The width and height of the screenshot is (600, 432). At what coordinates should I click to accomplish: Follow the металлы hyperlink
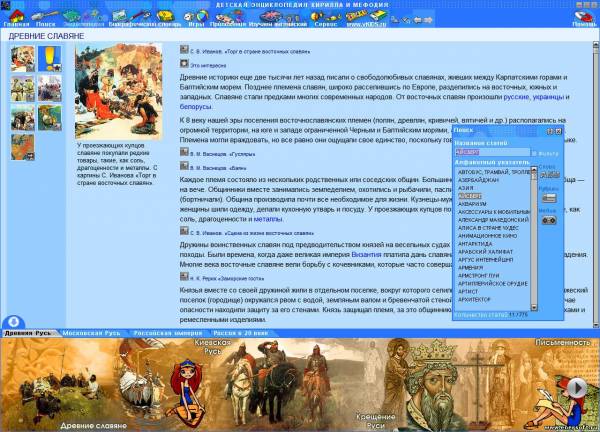point(268,219)
